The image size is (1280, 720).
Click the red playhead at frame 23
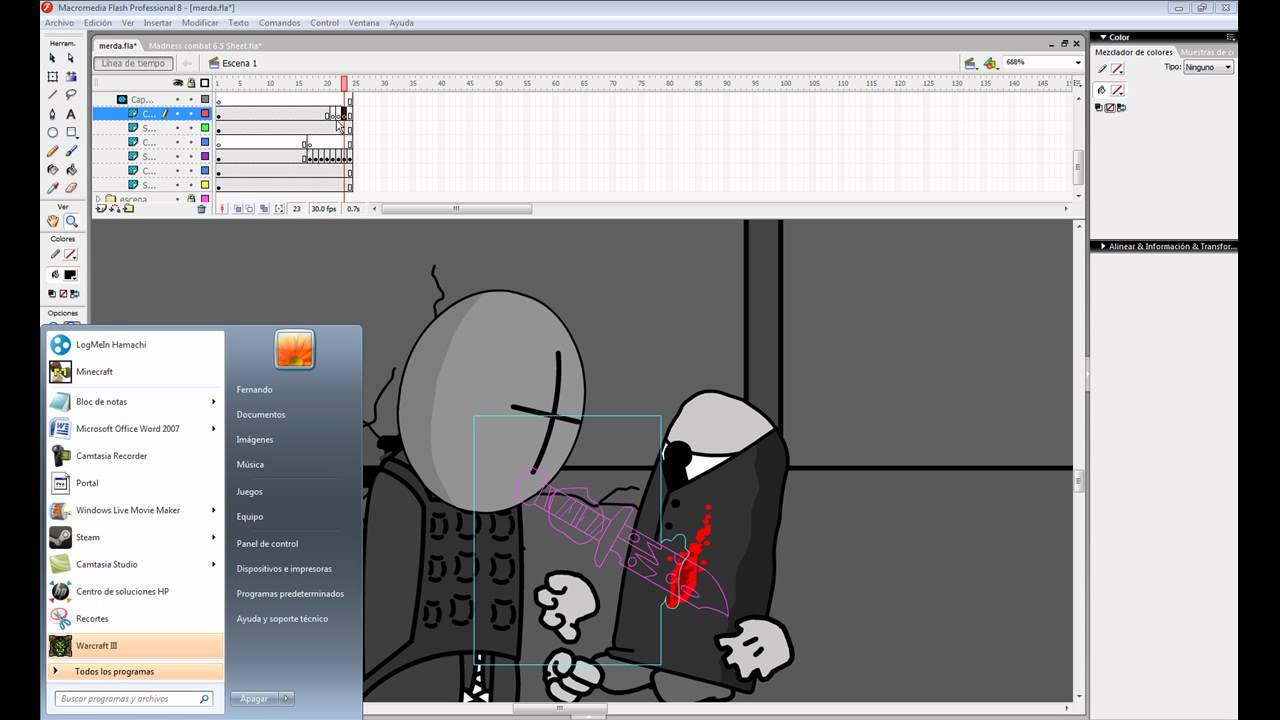pos(344,83)
